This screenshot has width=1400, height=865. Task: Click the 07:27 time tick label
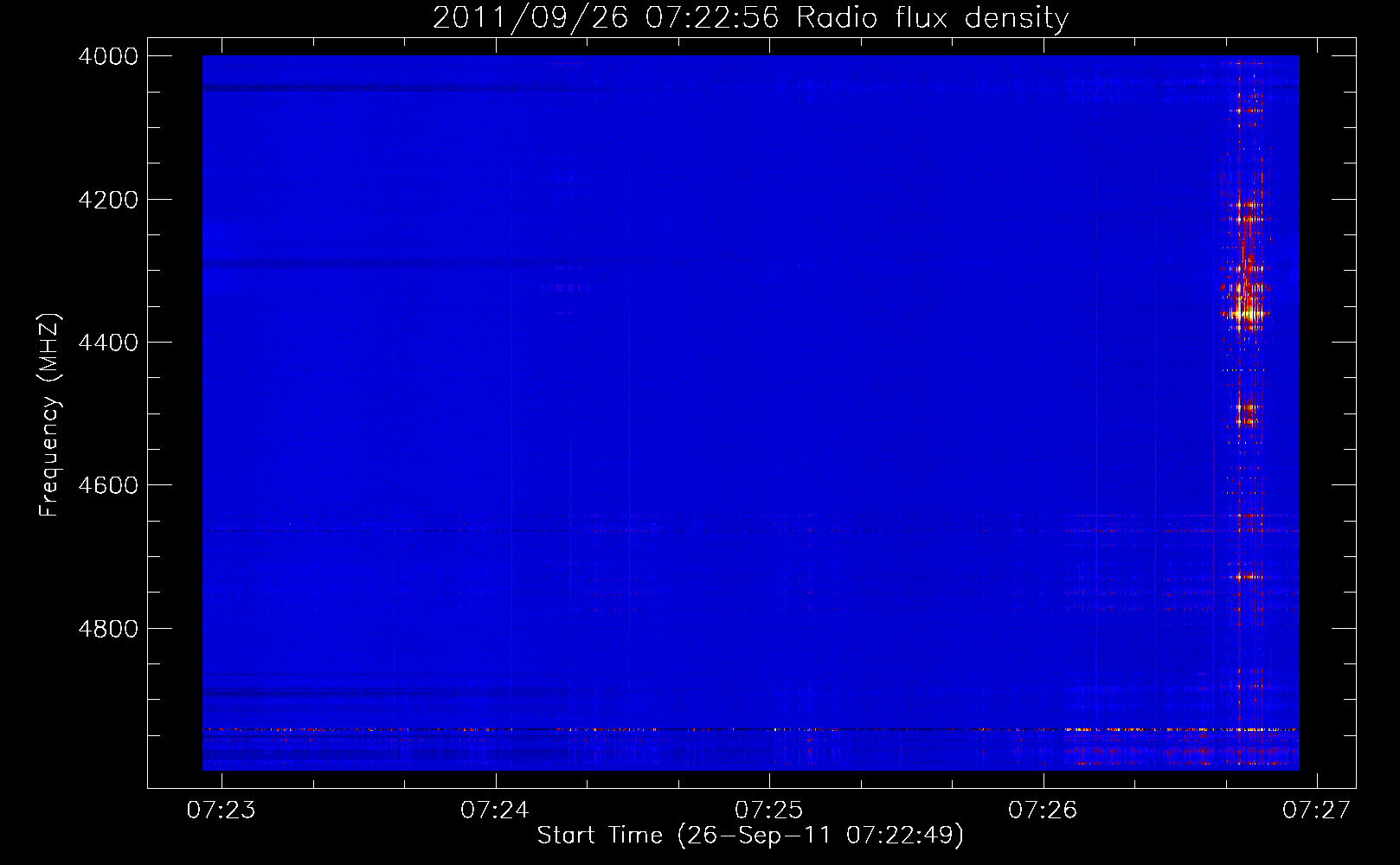point(1316,810)
